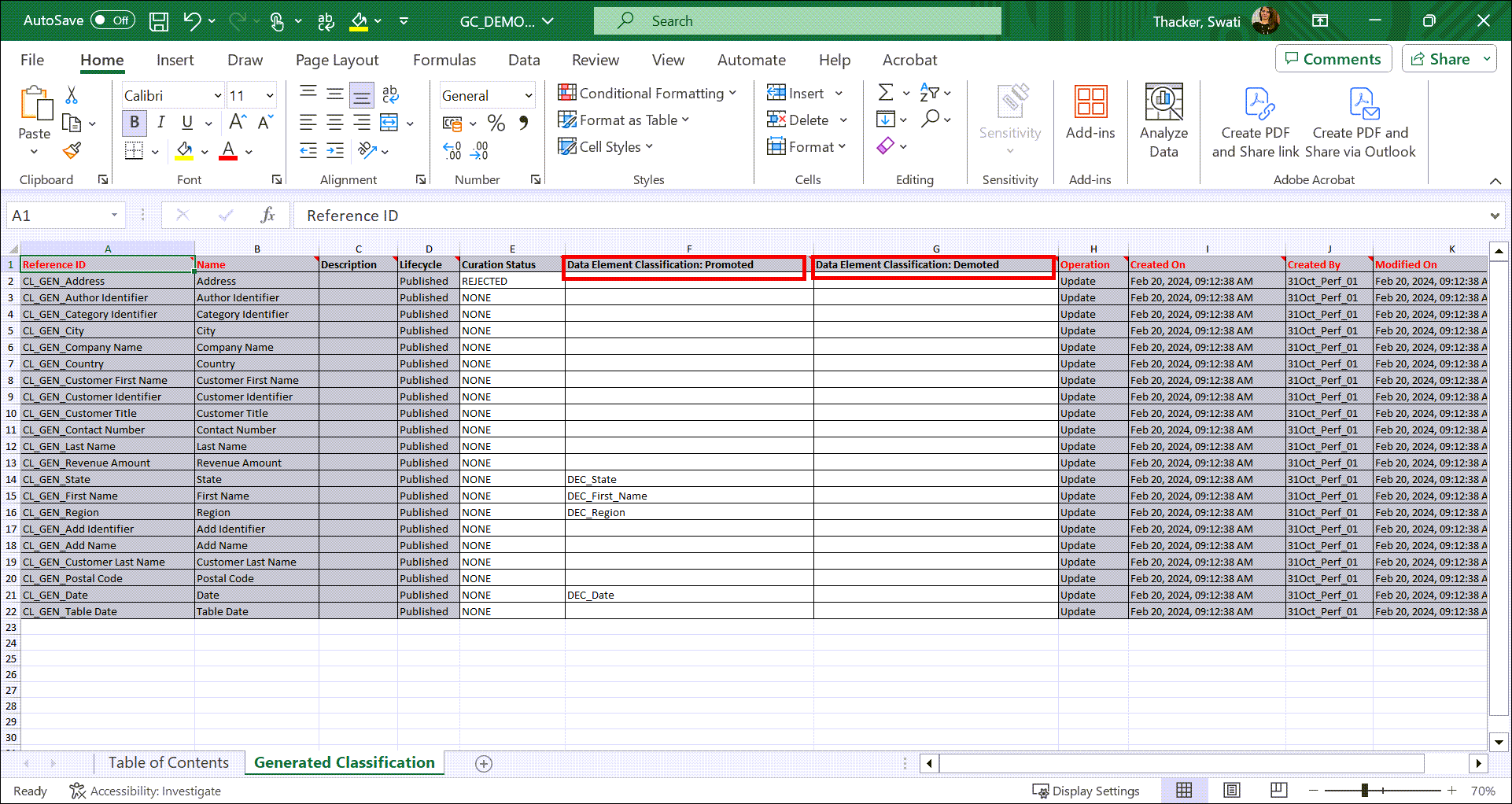The image size is (1512, 804).
Task: Click Create PDF and Share link
Action: point(1256,122)
